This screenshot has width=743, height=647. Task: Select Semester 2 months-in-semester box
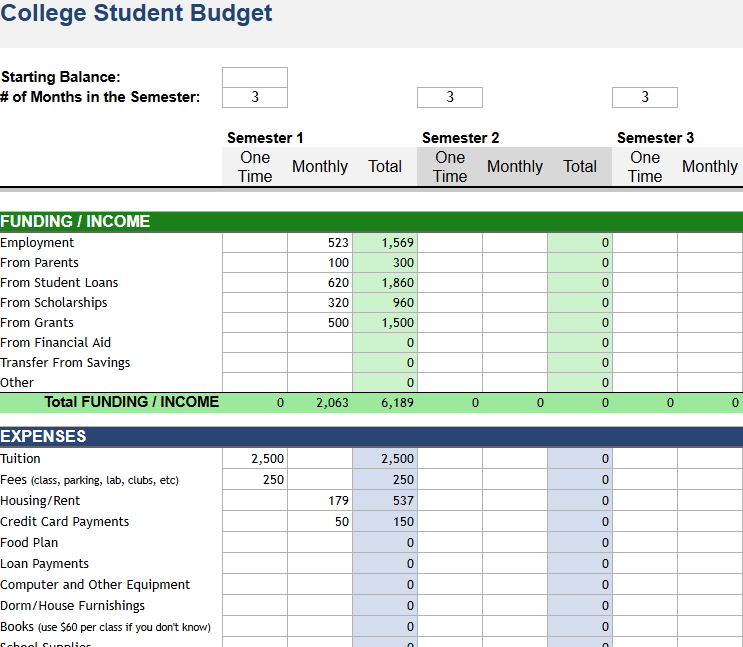click(x=450, y=97)
